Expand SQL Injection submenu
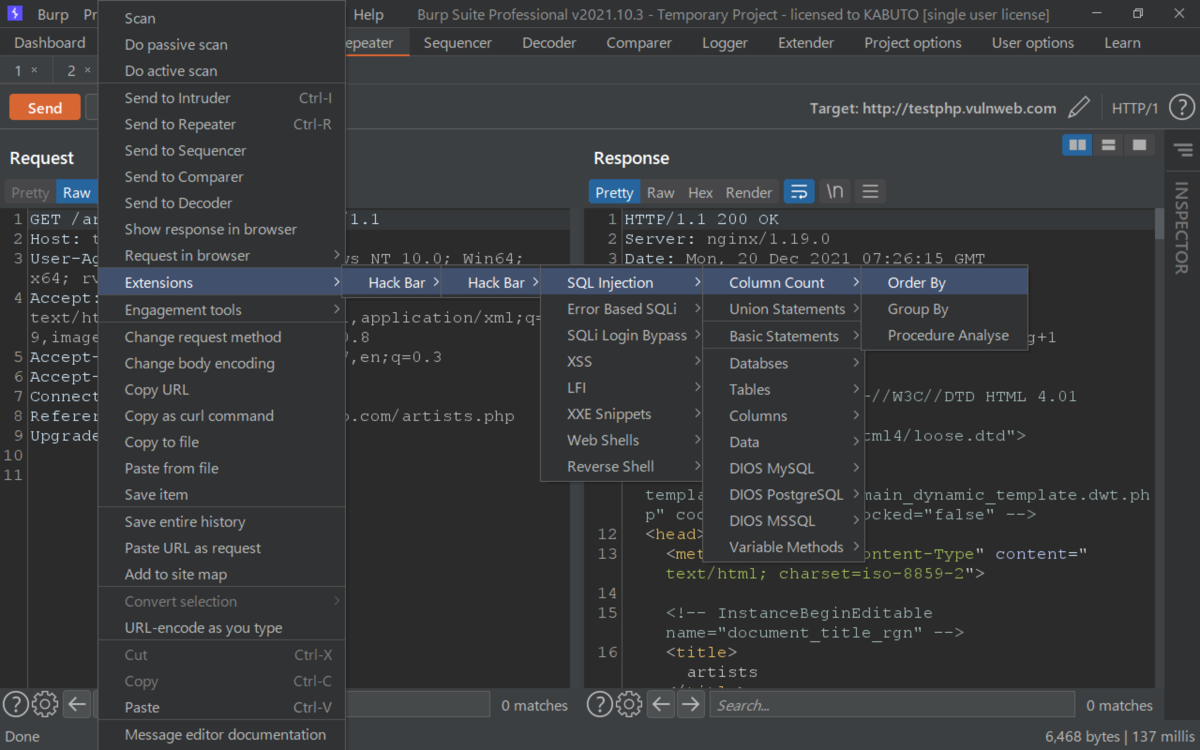The height and width of the screenshot is (750, 1200). pyautogui.click(x=622, y=283)
